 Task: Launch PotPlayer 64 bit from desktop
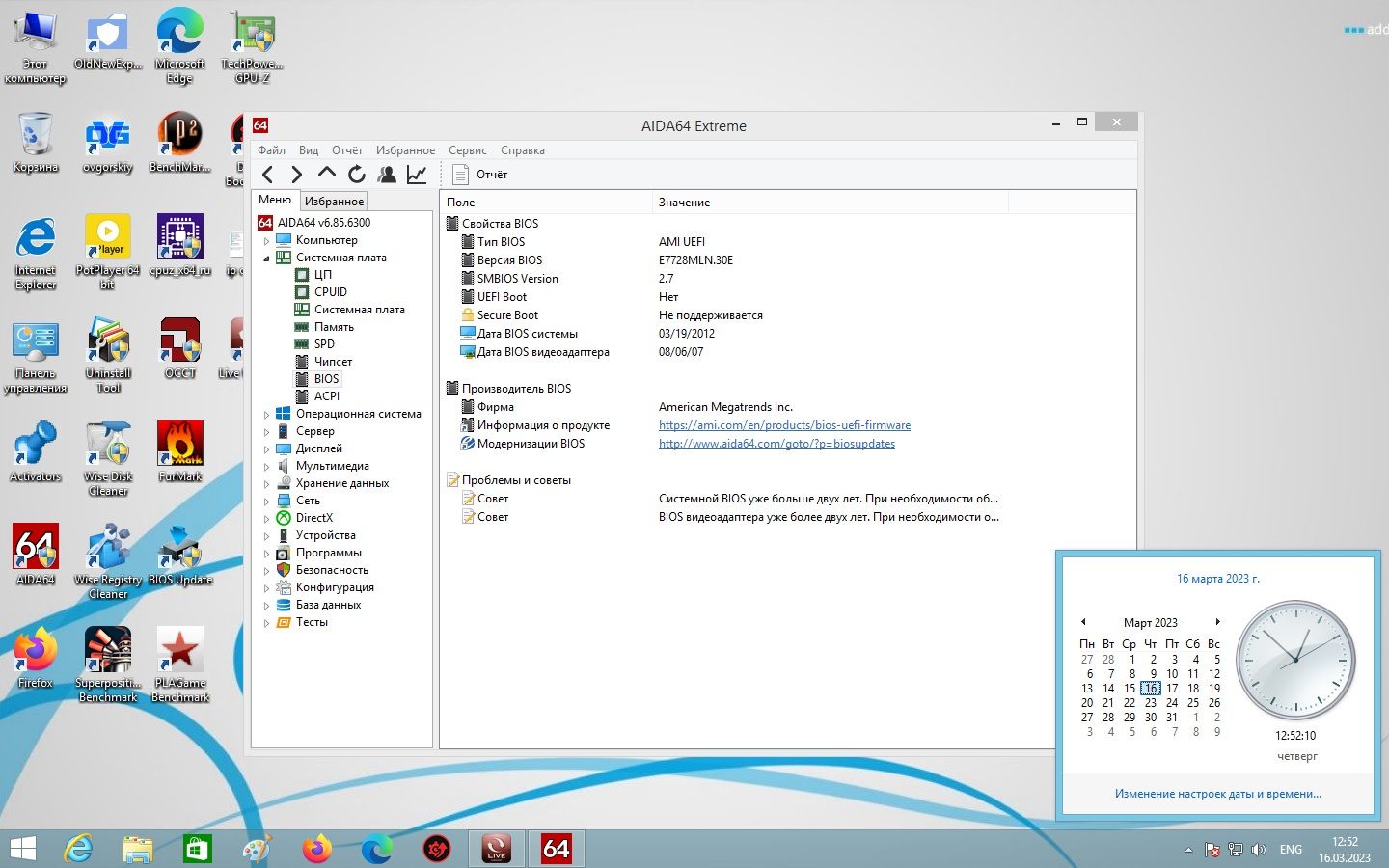pyautogui.click(x=108, y=251)
